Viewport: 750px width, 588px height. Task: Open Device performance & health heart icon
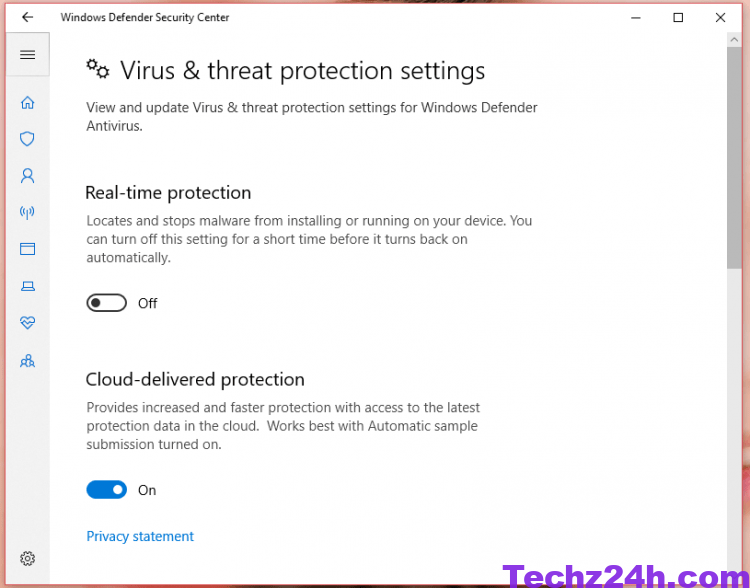[x=27, y=322]
